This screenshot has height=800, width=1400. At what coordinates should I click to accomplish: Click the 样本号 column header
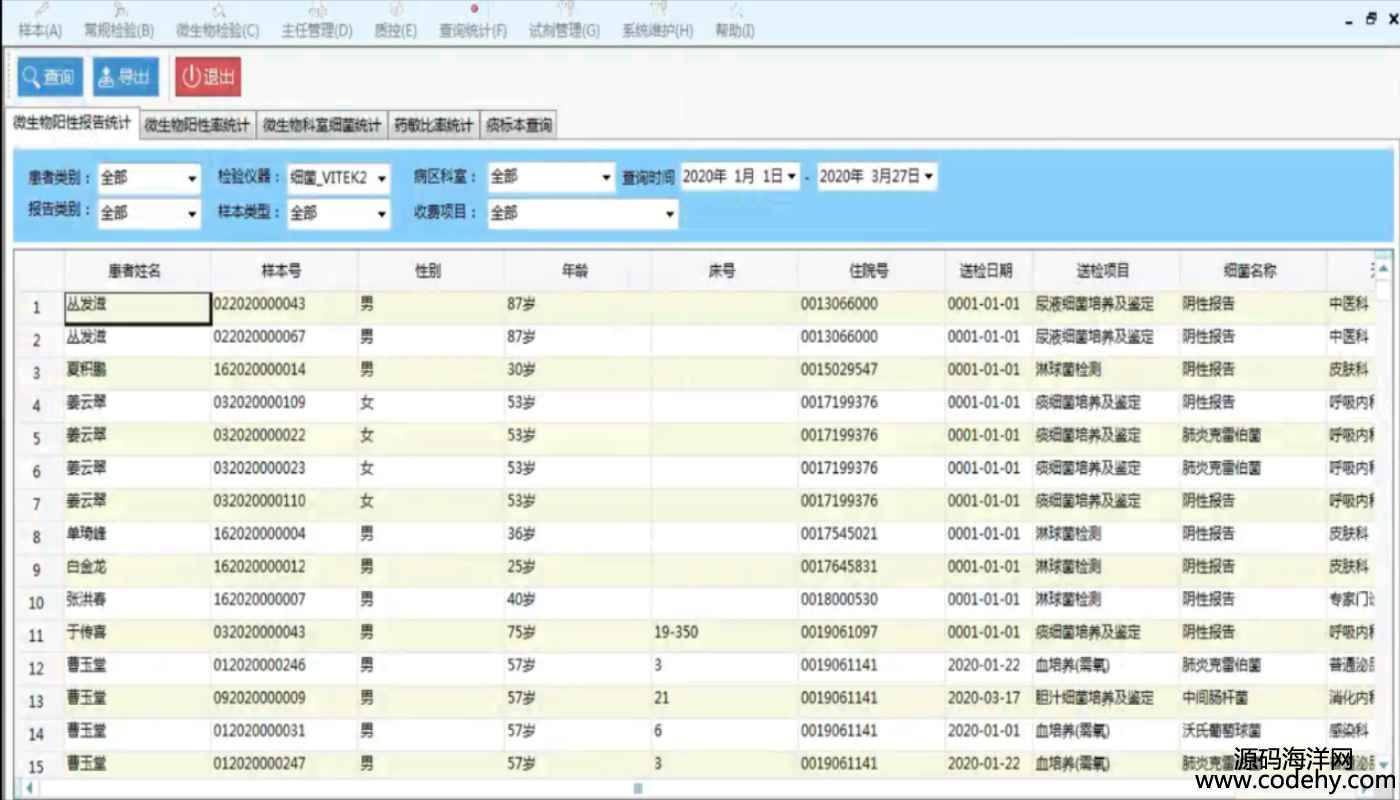[284, 271]
